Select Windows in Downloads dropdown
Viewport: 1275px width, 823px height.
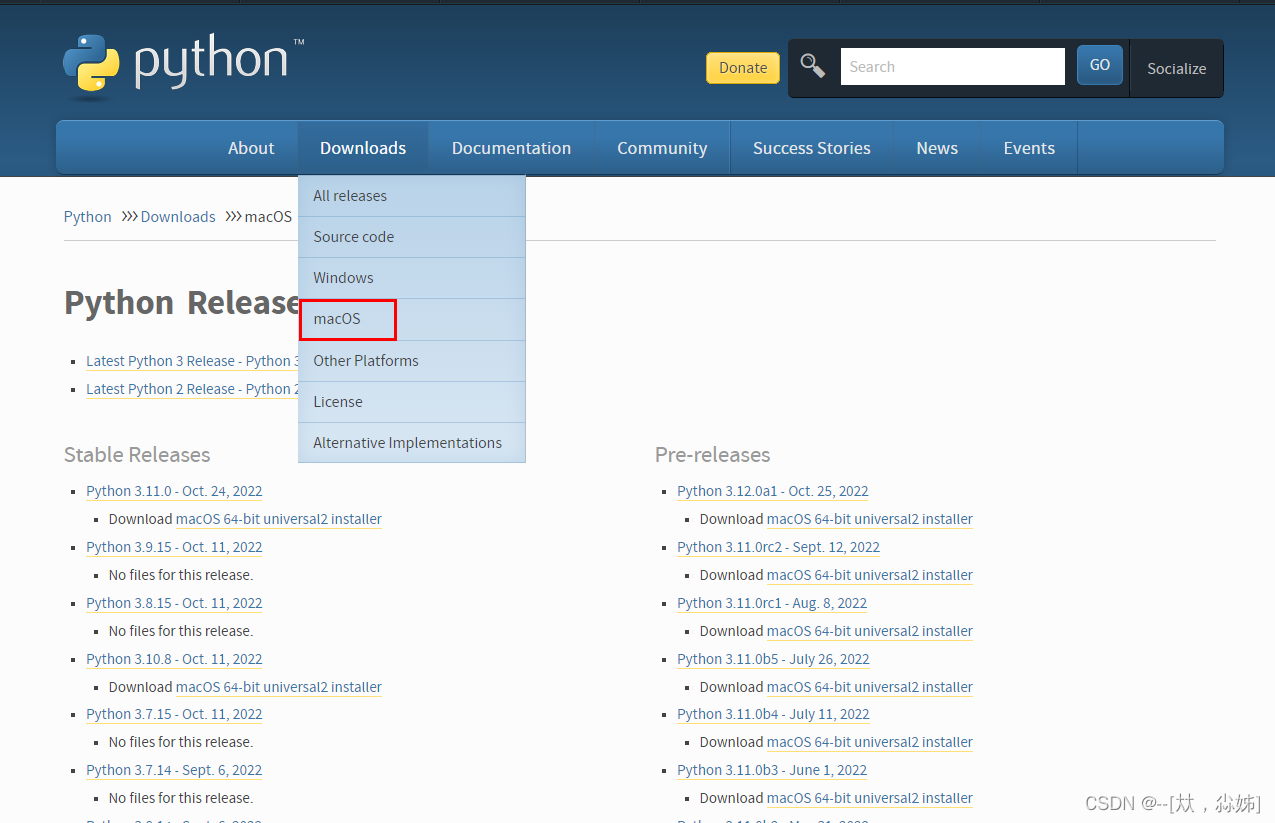pos(412,278)
